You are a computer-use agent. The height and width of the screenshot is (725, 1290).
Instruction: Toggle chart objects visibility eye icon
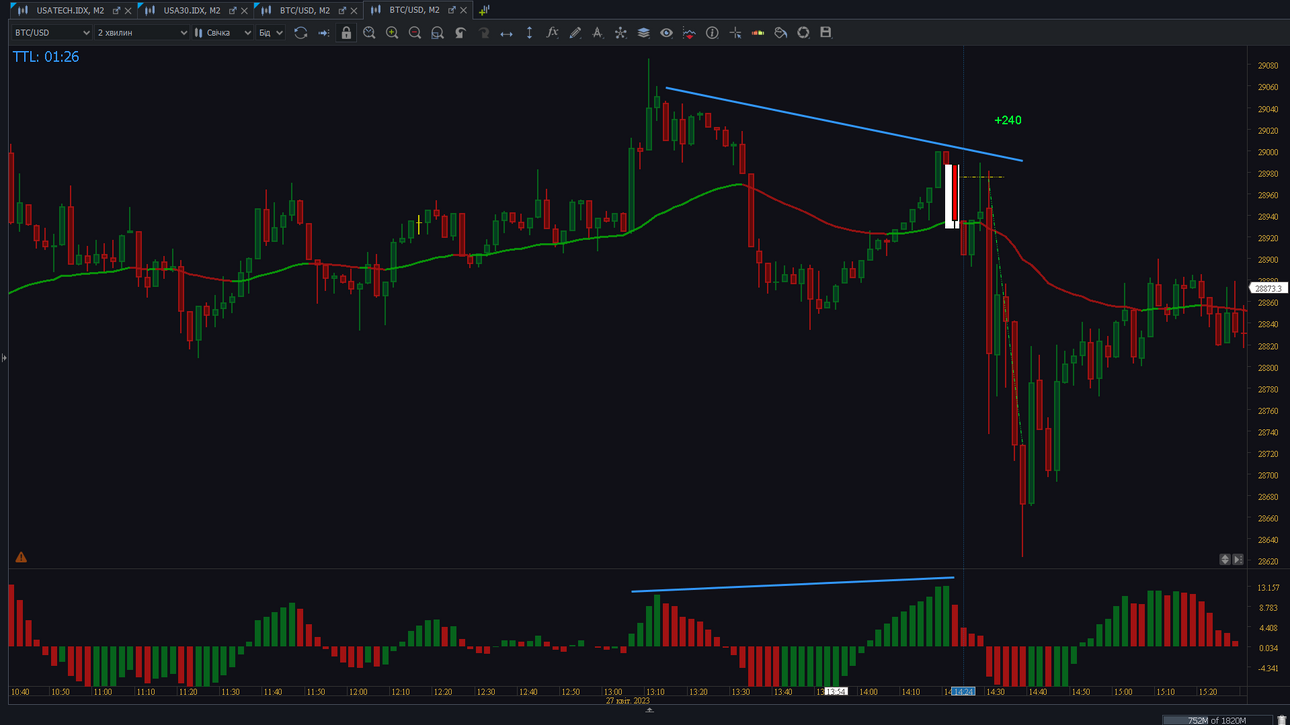666,33
